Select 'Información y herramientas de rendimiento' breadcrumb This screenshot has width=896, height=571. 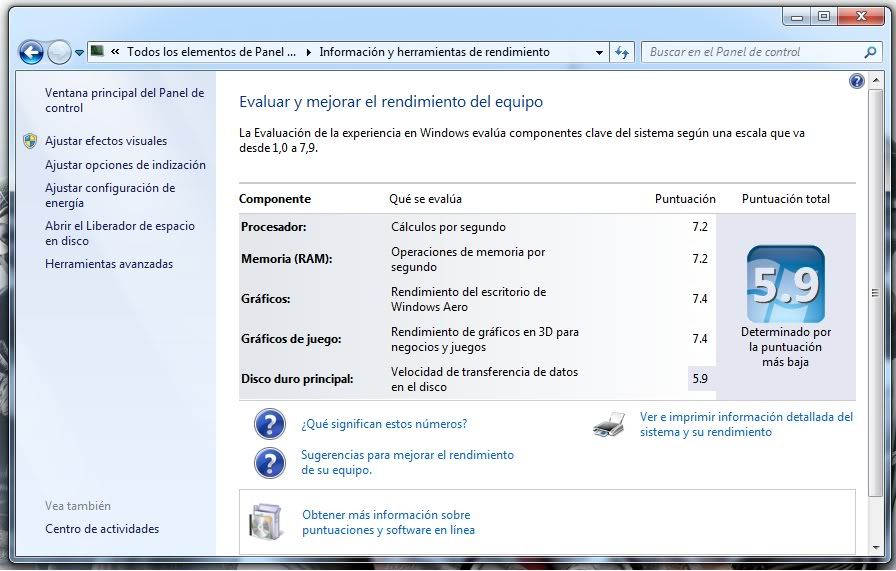434,52
